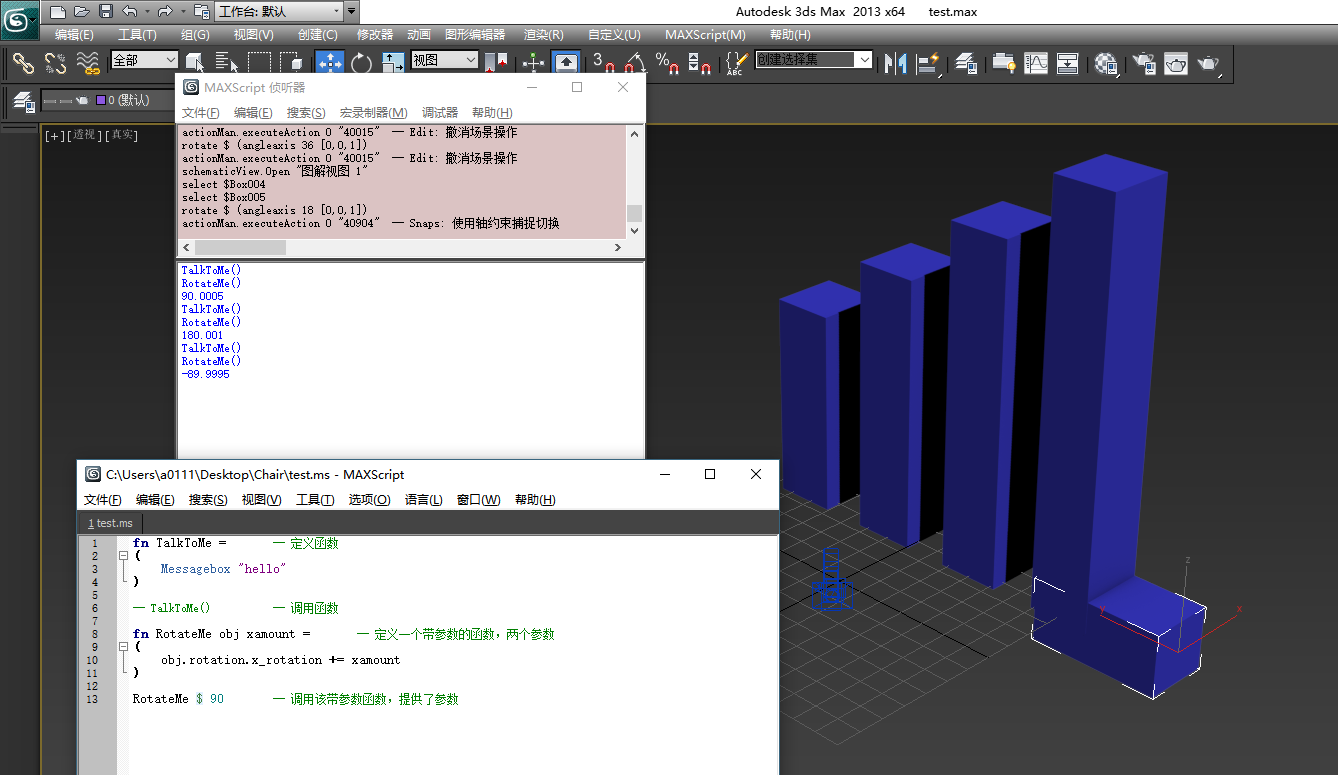Expand the quick access toolbar customize arrow
This screenshot has width=1338, height=775.
(x=352, y=12)
